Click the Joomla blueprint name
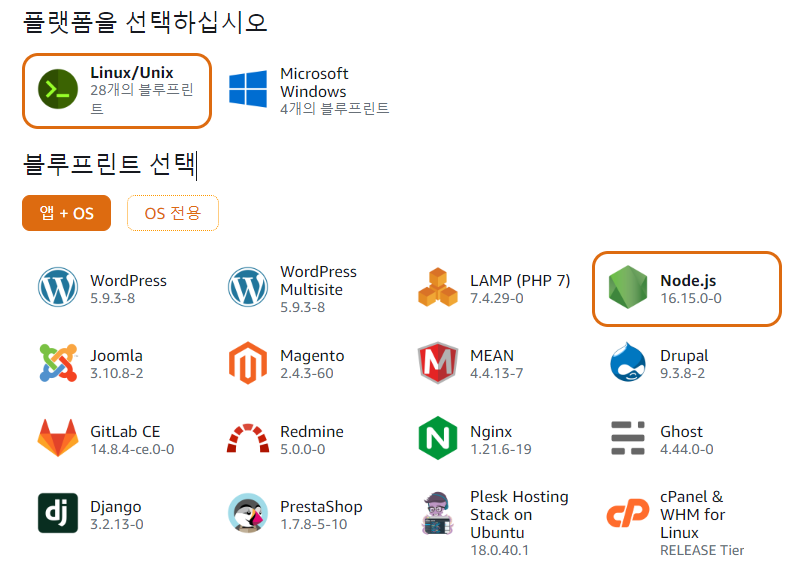This screenshot has width=794, height=573. click(x=116, y=355)
